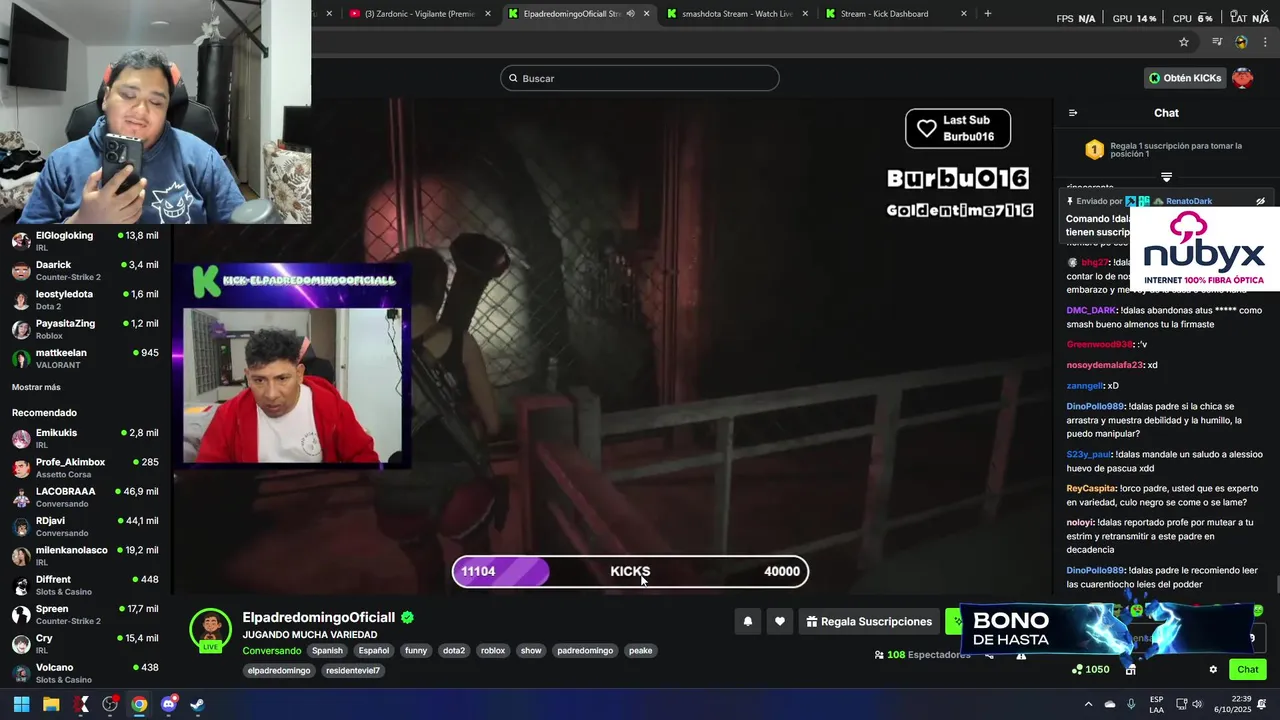This screenshot has width=1280, height=720.
Task: Open the KICKs gift shop icon
Action: click(x=1131, y=670)
